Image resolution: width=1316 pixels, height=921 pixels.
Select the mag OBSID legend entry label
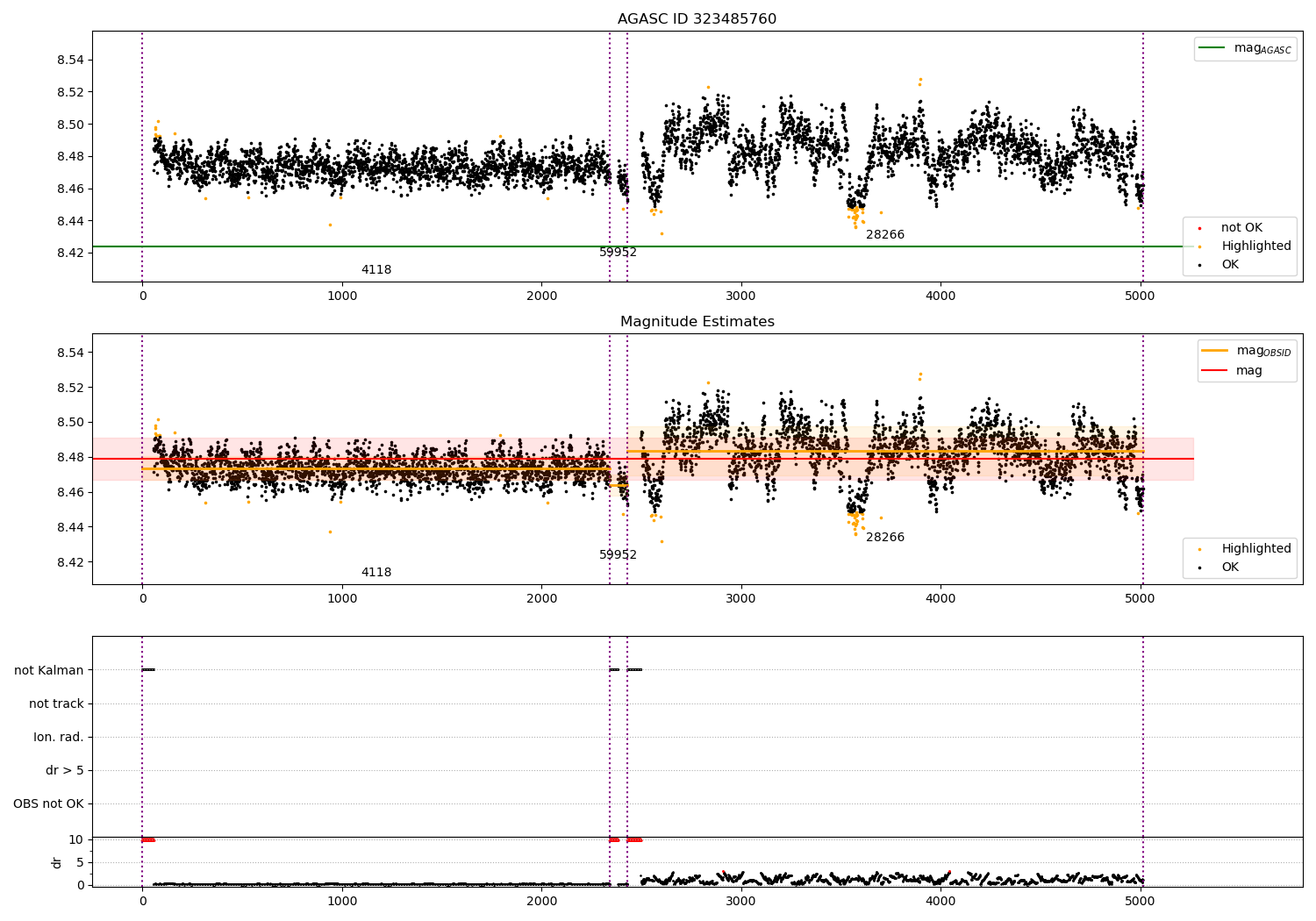click(1263, 351)
